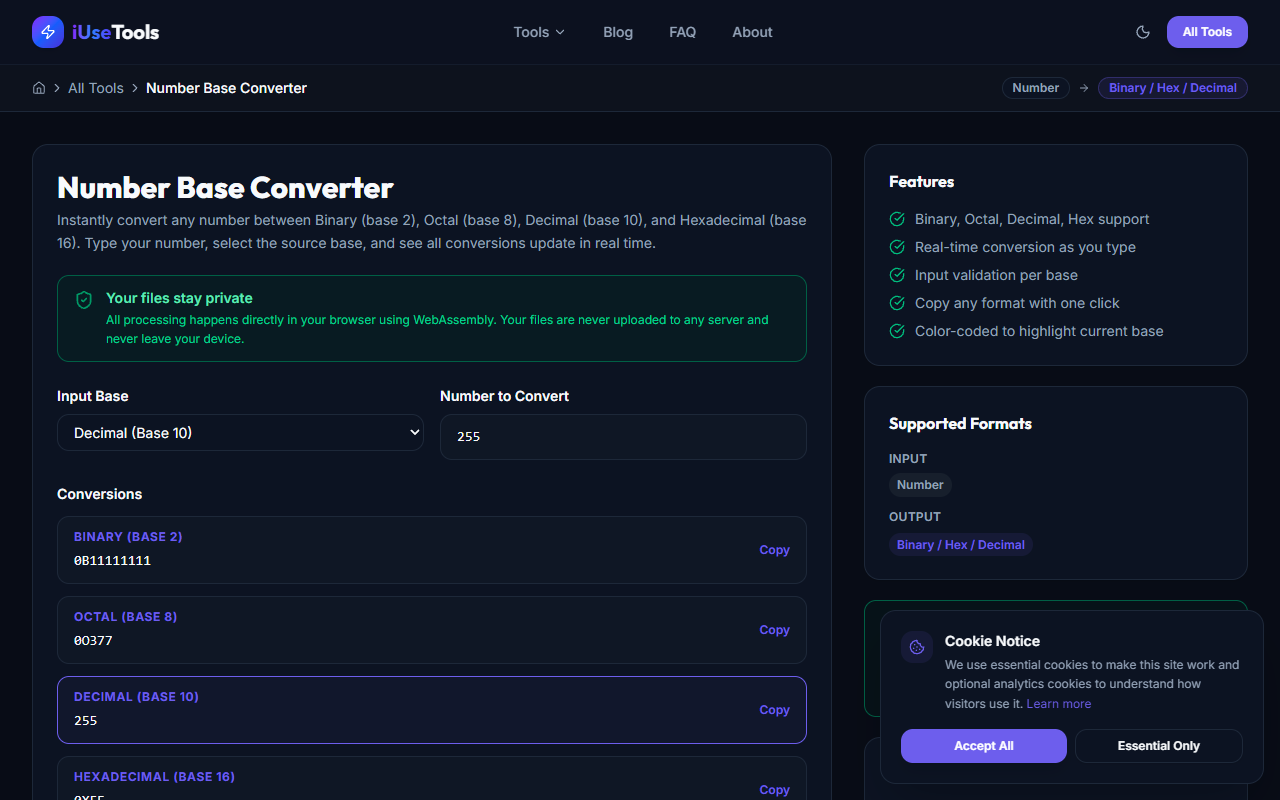The width and height of the screenshot is (1280, 800).
Task: Click the green shield icon beside 'Your files stay private'
Action: pyautogui.click(x=83, y=299)
